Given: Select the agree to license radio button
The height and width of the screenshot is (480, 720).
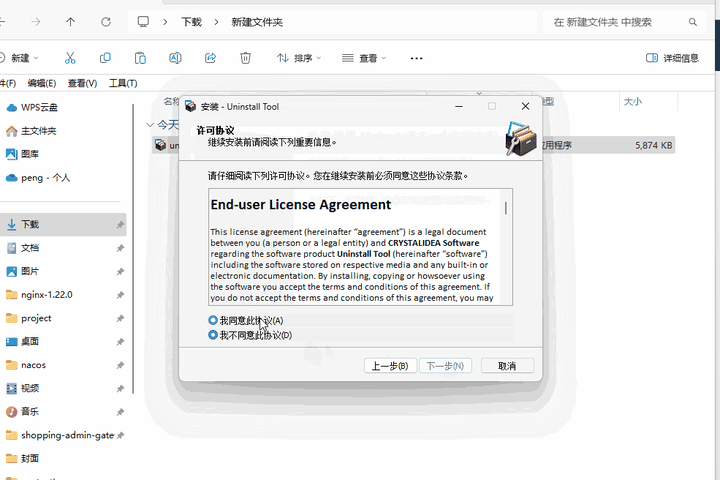Looking at the screenshot, I should click(213, 320).
